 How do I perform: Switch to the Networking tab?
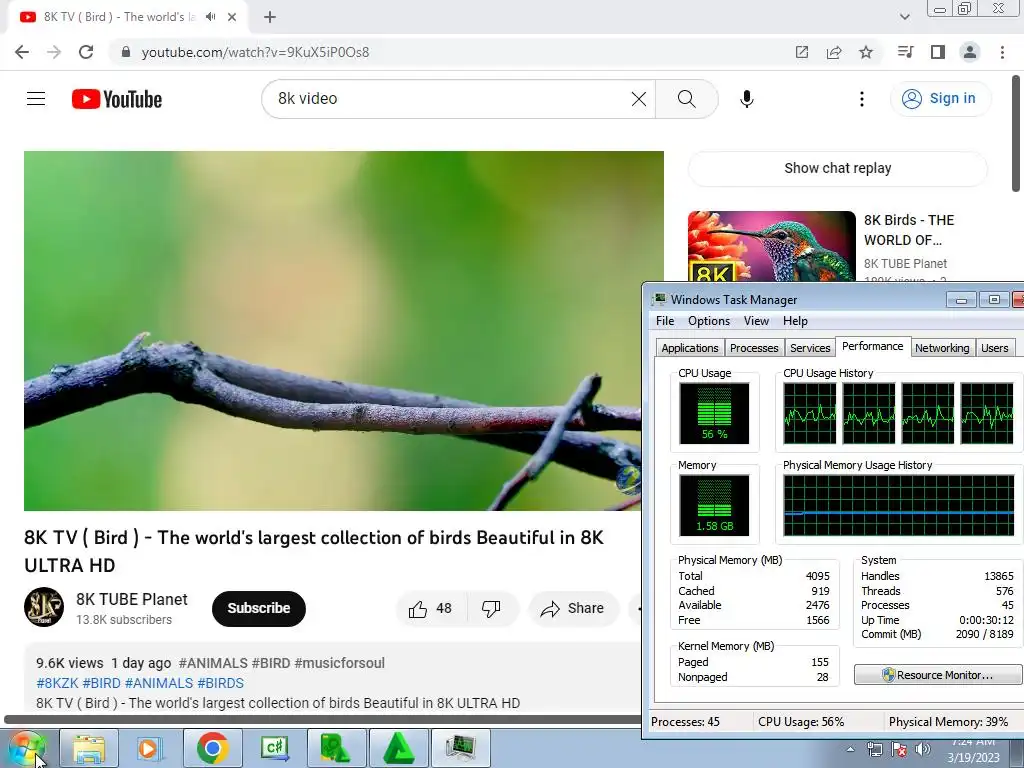(x=942, y=348)
